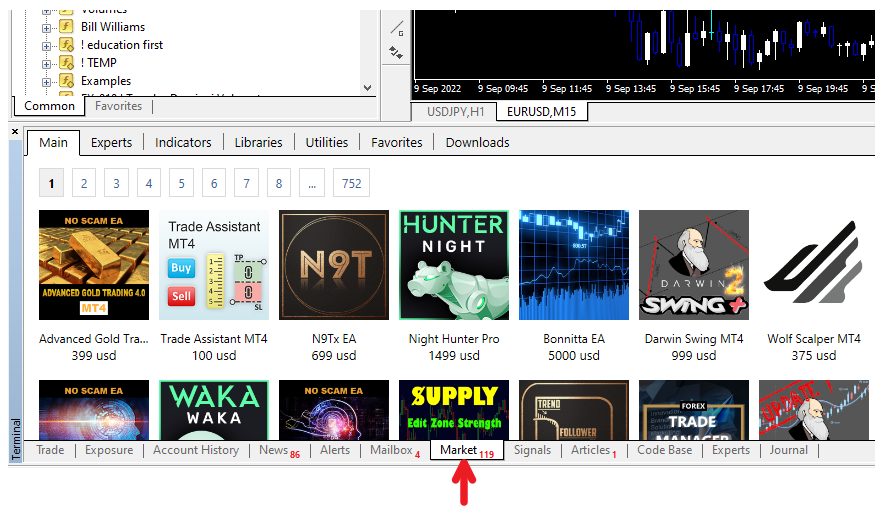Open the Bonnitta EA product thumbnail
Viewport: 887px width, 513px height.
click(x=574, y=265)
